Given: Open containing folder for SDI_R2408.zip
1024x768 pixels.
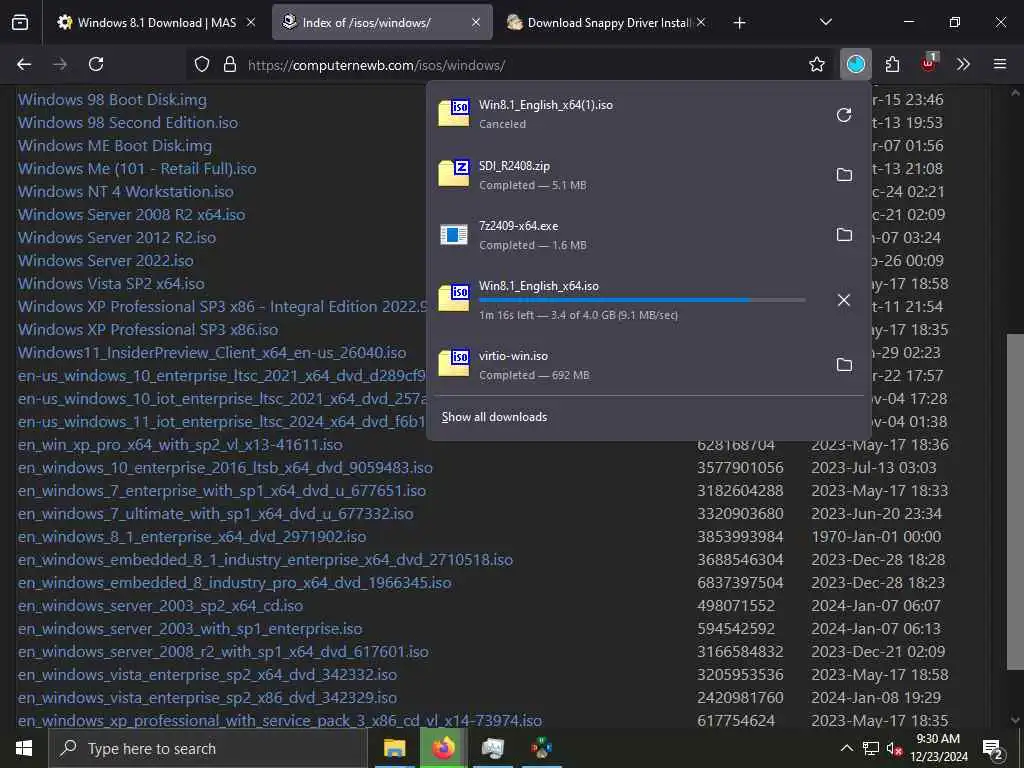Looking at the screenshot, I should pos(844,175).
